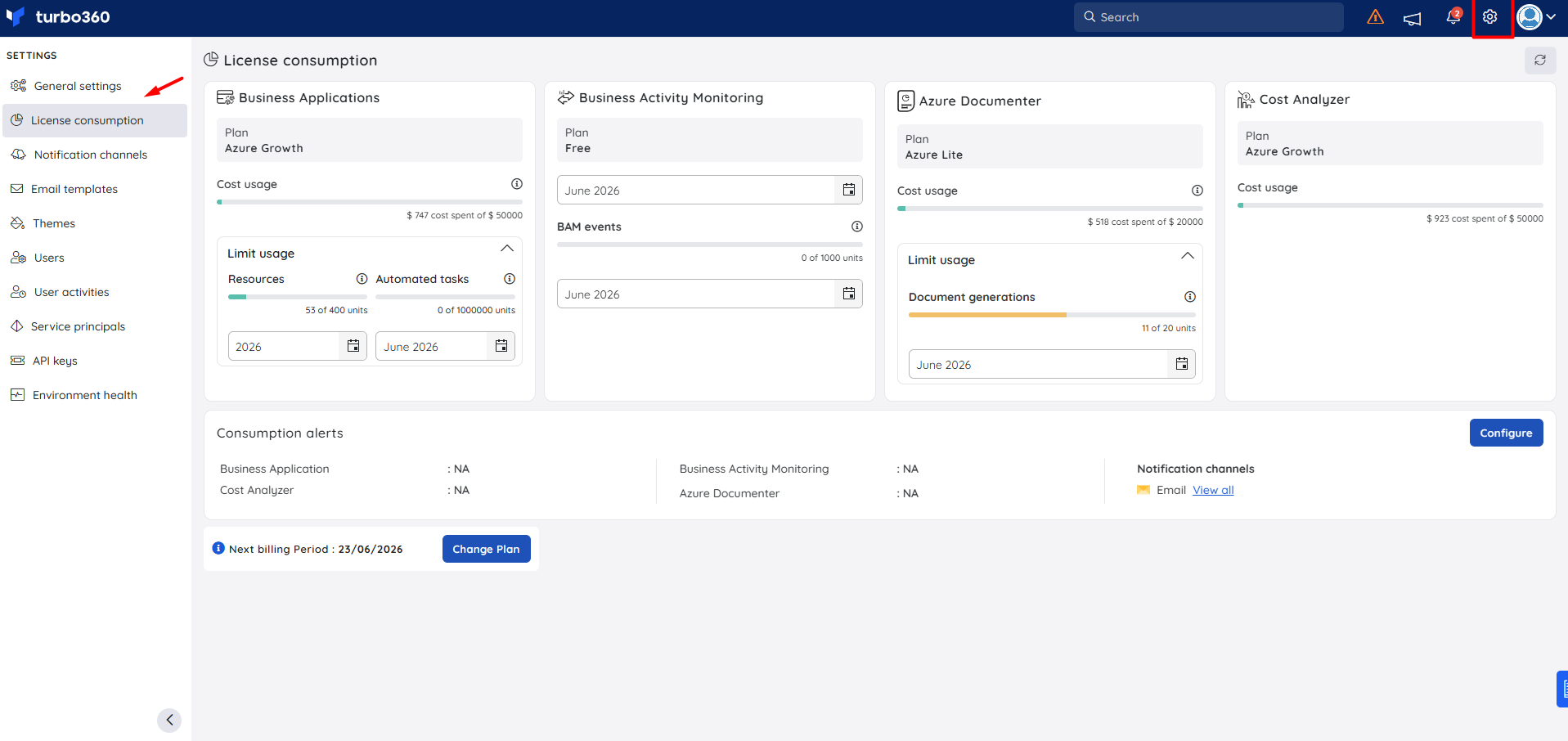This screenshot has height=741, width=1568.
Task: Click the turbo360 logo
Action: click(58, 17)
